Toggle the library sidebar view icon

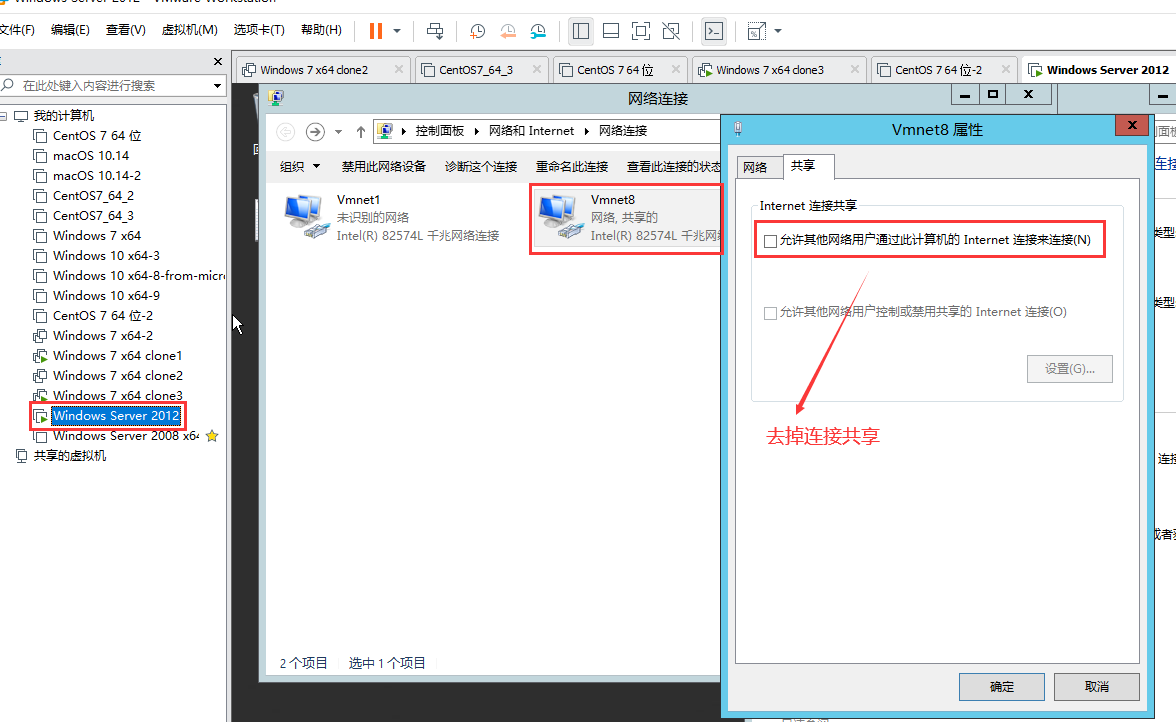click(580, 31)
